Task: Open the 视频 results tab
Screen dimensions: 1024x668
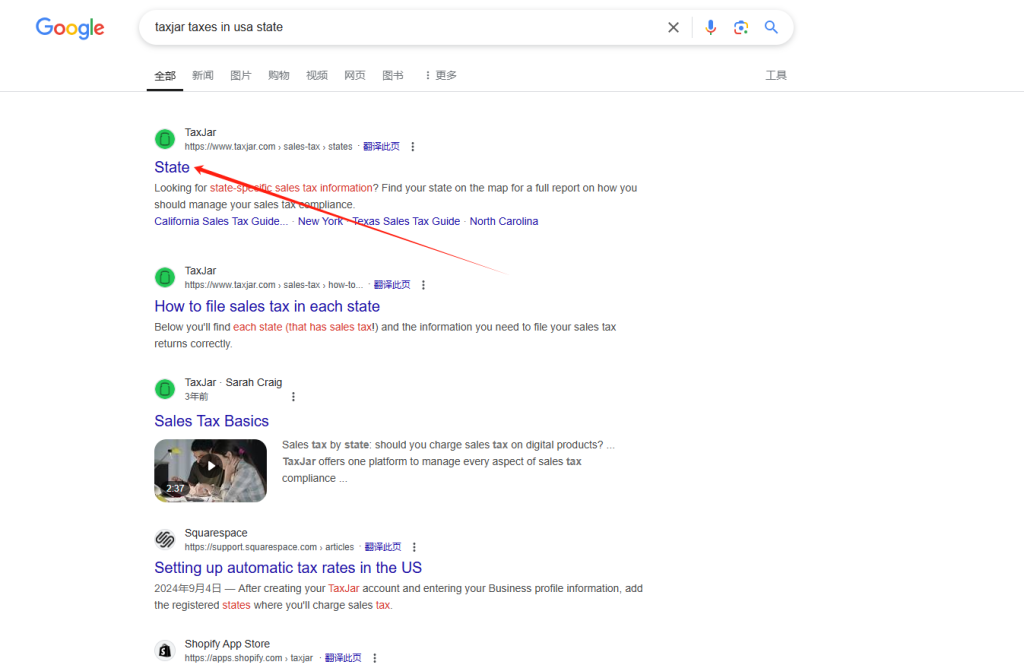Action: (x=317, y=75)
